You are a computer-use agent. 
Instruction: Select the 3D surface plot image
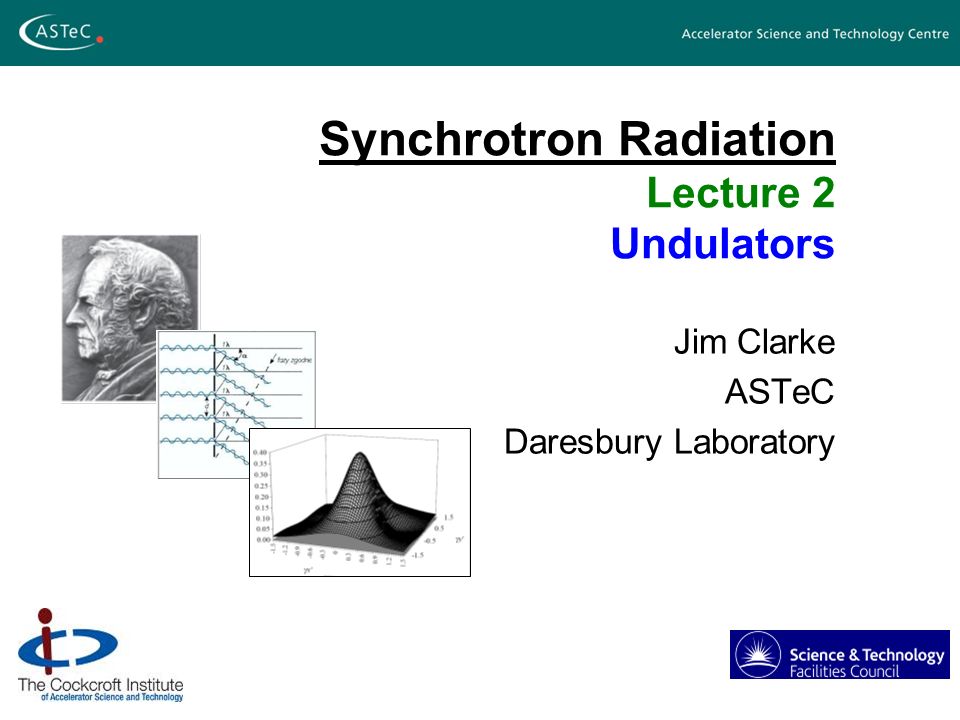360,502
